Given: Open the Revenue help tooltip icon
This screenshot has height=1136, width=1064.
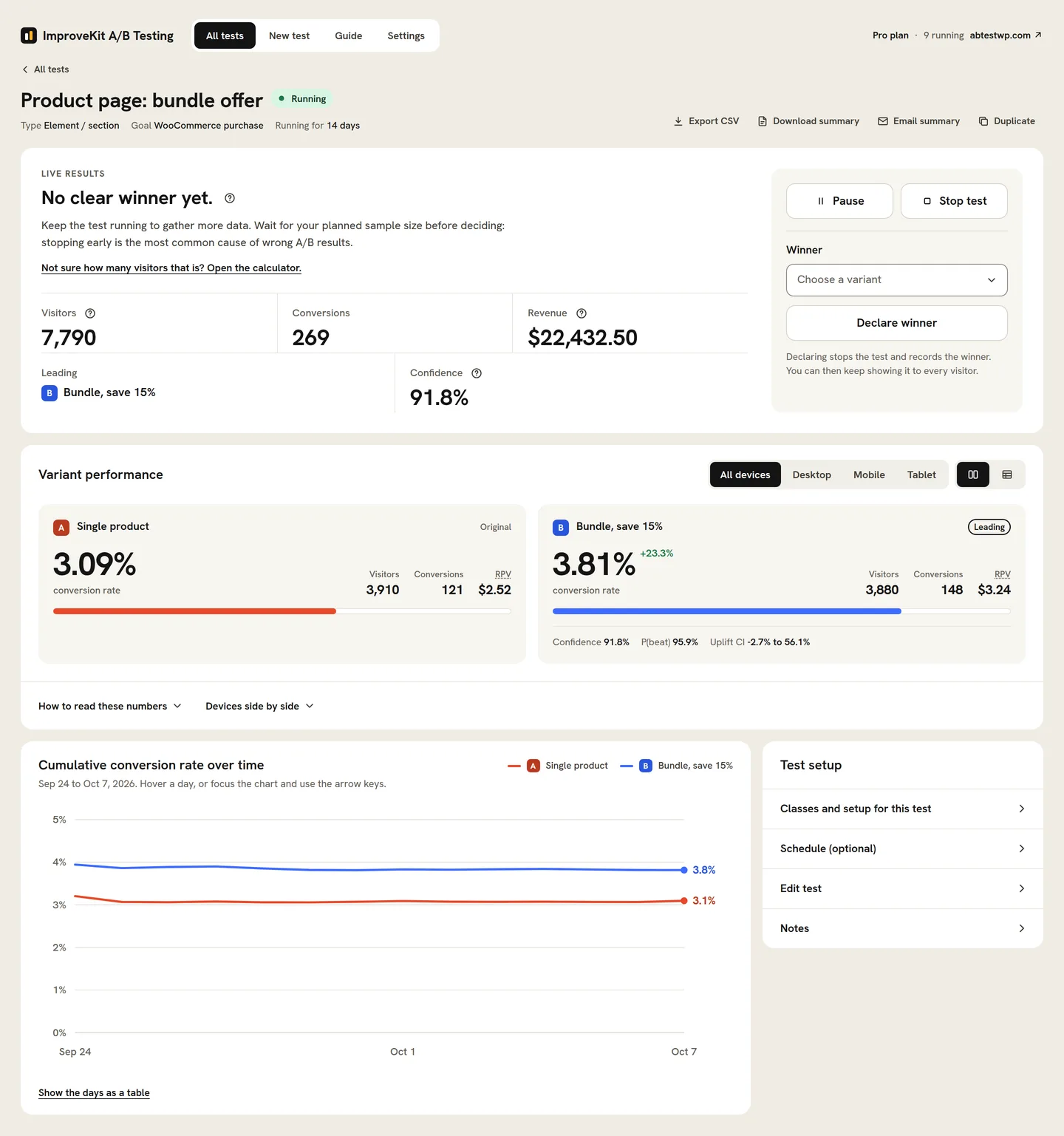Looking at the screenshot, I should pyautogui.click(x=582, y=313).
